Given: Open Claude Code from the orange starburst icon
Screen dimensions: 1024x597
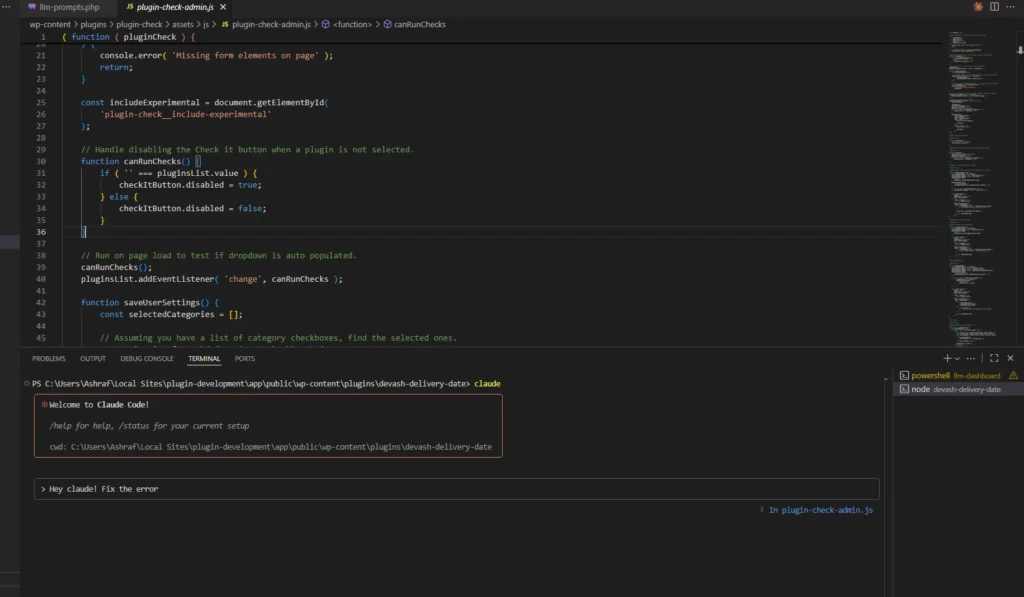Looking at the screenshot, I should tap(977, 7).
